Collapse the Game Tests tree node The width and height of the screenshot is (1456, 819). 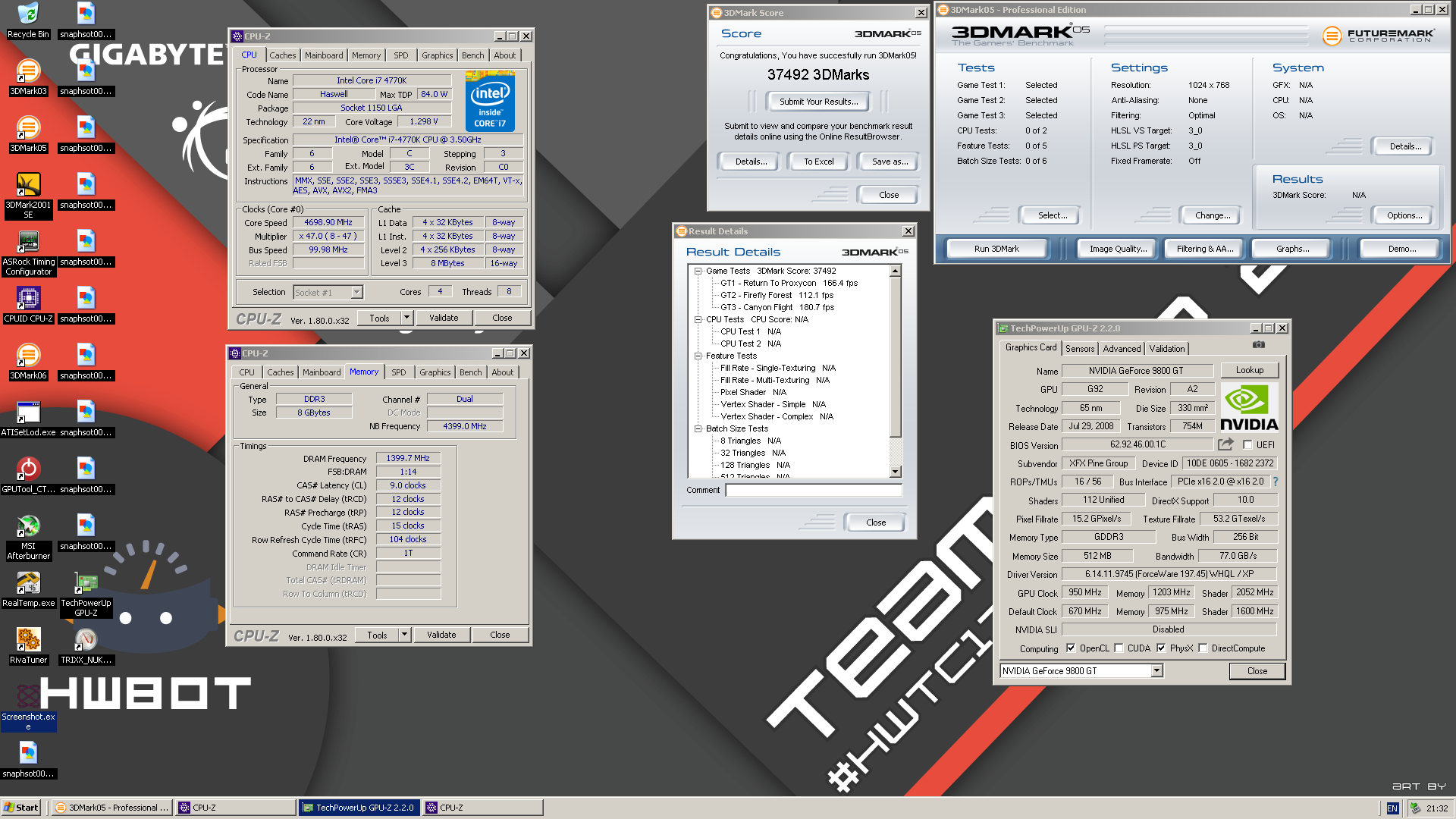(698, 271)
